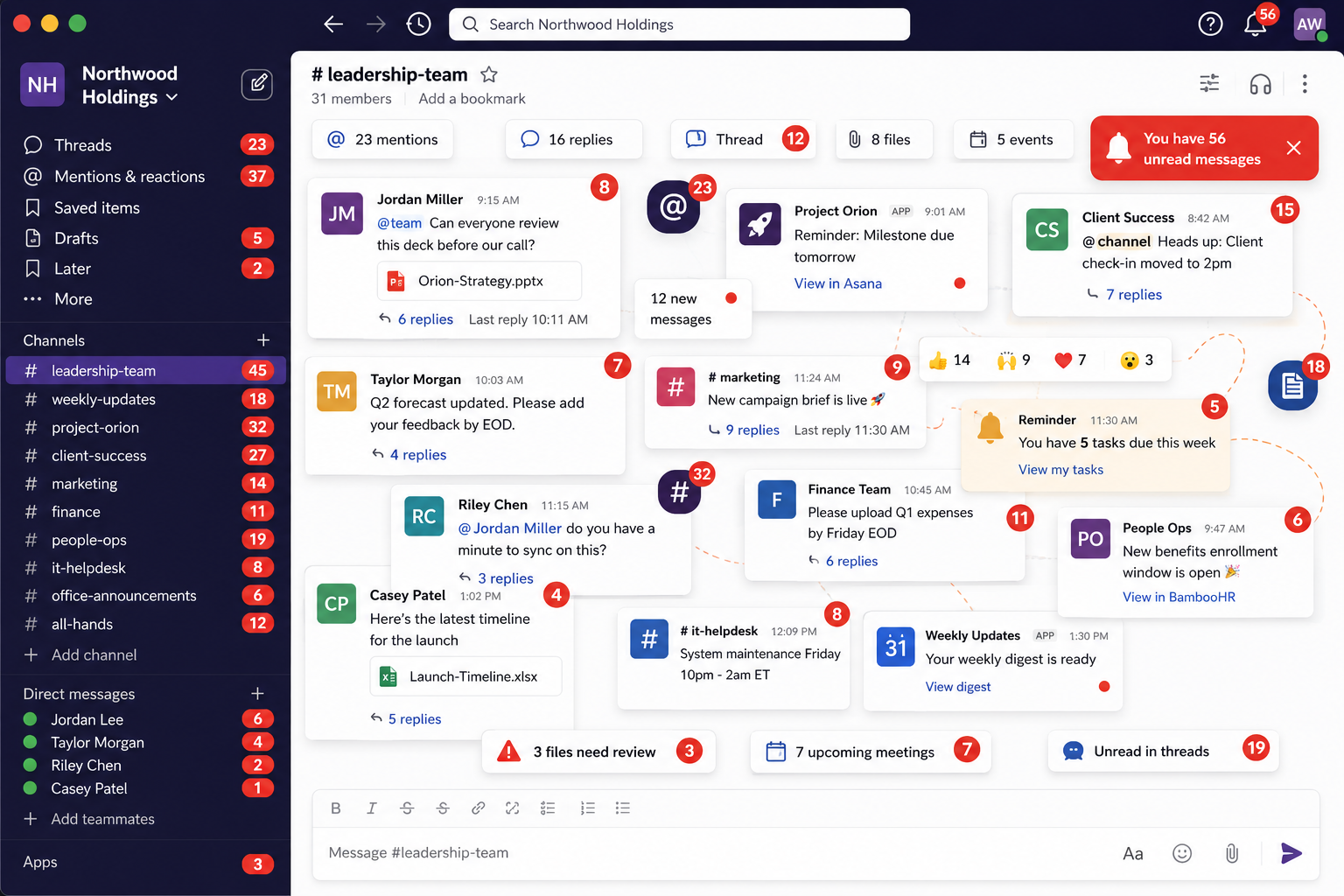Open the Orion-Strategy.pptx attachment
Viewport: 1344px width, 896px height.
(x=479, y=281)
